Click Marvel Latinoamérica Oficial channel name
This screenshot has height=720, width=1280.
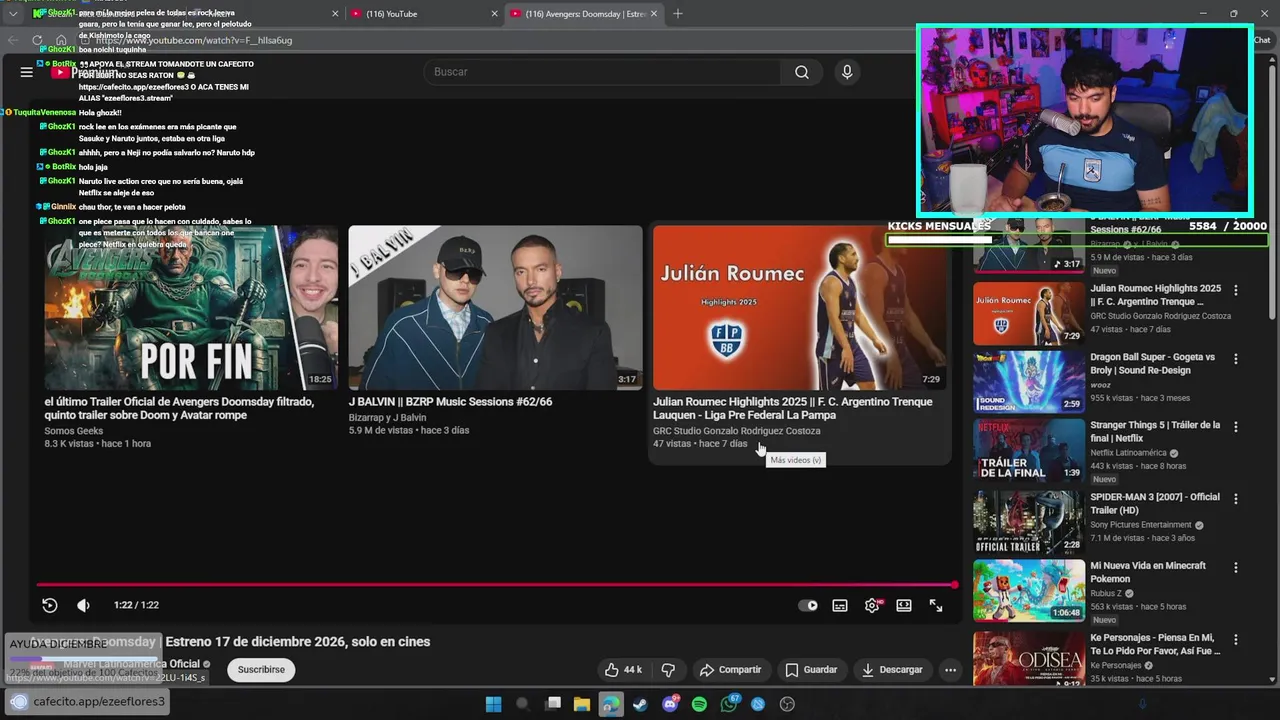click(131, 664)
